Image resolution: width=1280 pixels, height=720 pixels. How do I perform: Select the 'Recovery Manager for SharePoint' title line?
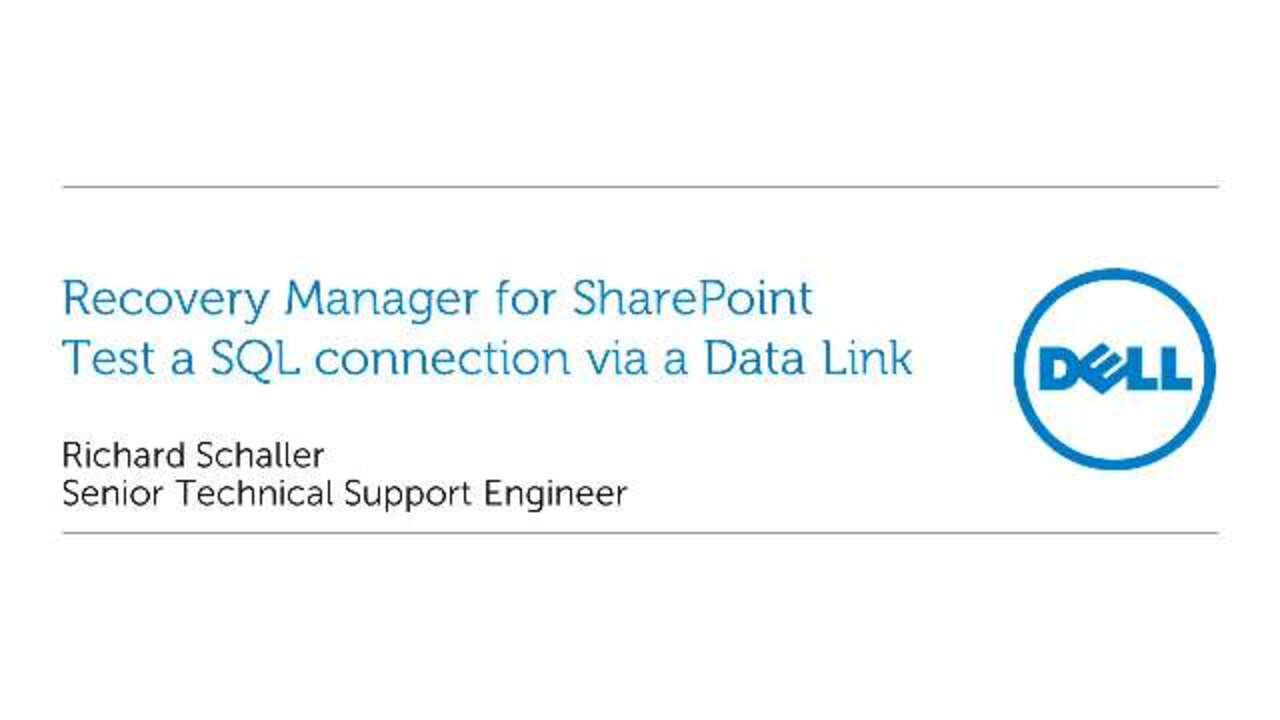437,300
